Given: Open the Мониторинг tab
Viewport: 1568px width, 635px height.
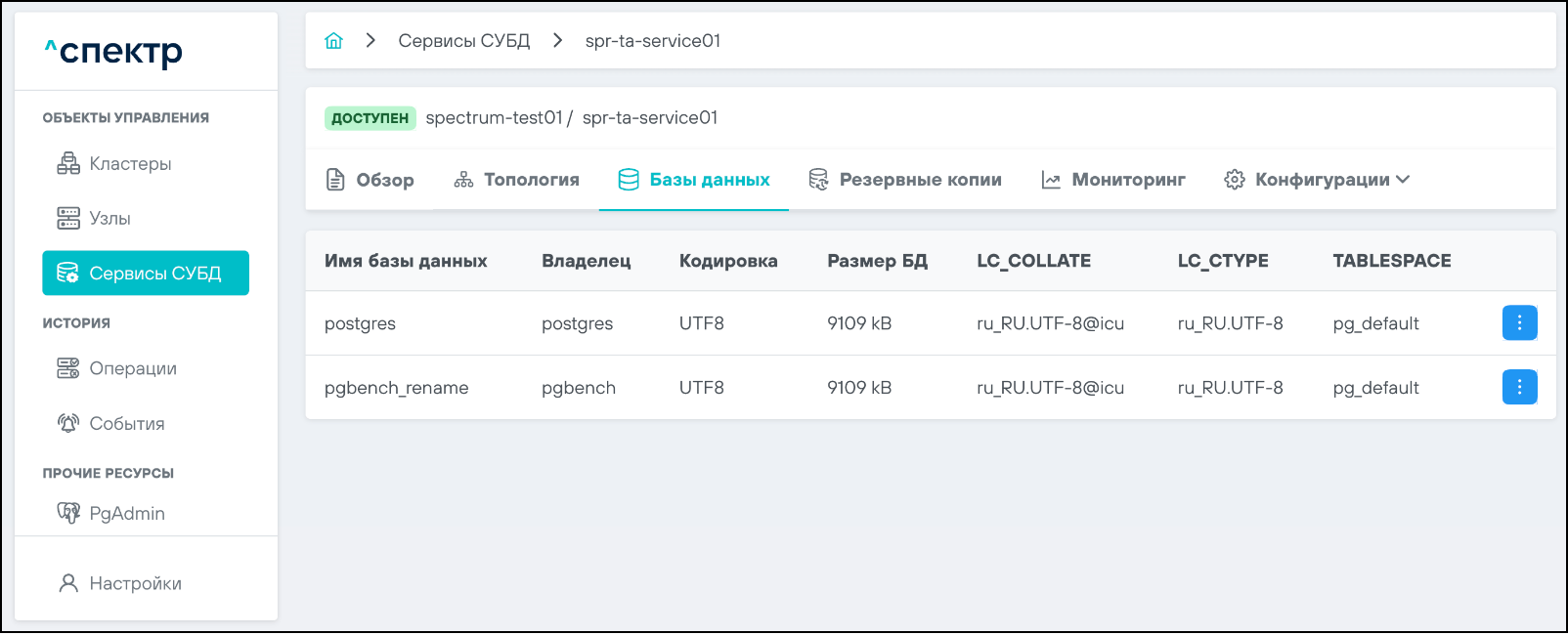Looking at the screenshot, I should (1113, 180).
